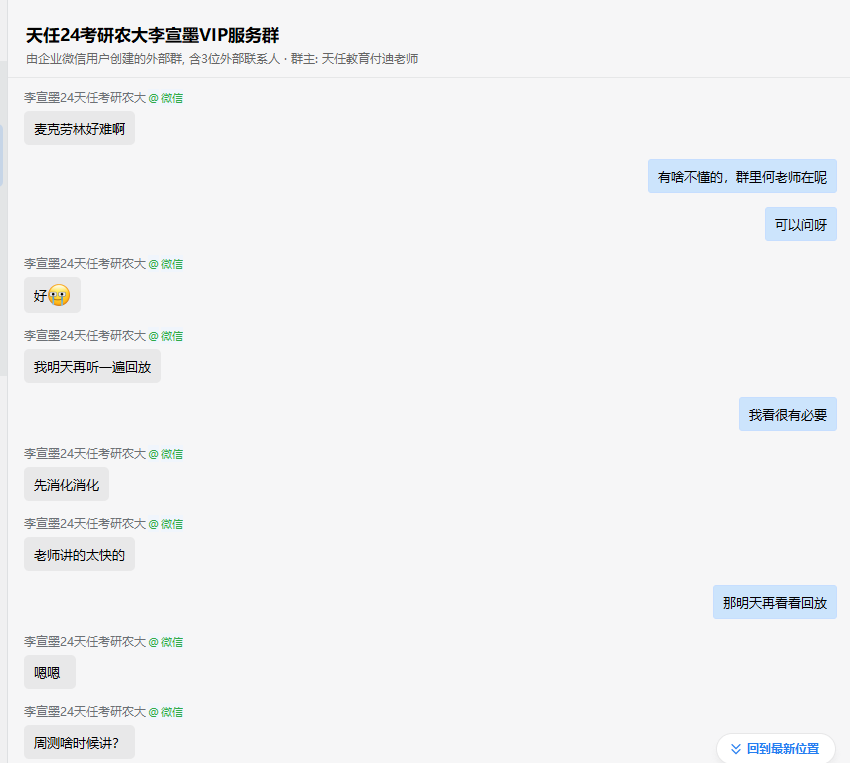The width and height of the screenshot is (850, 763).
Task: Click the group description line mentioning 群主
Action: 222,59
